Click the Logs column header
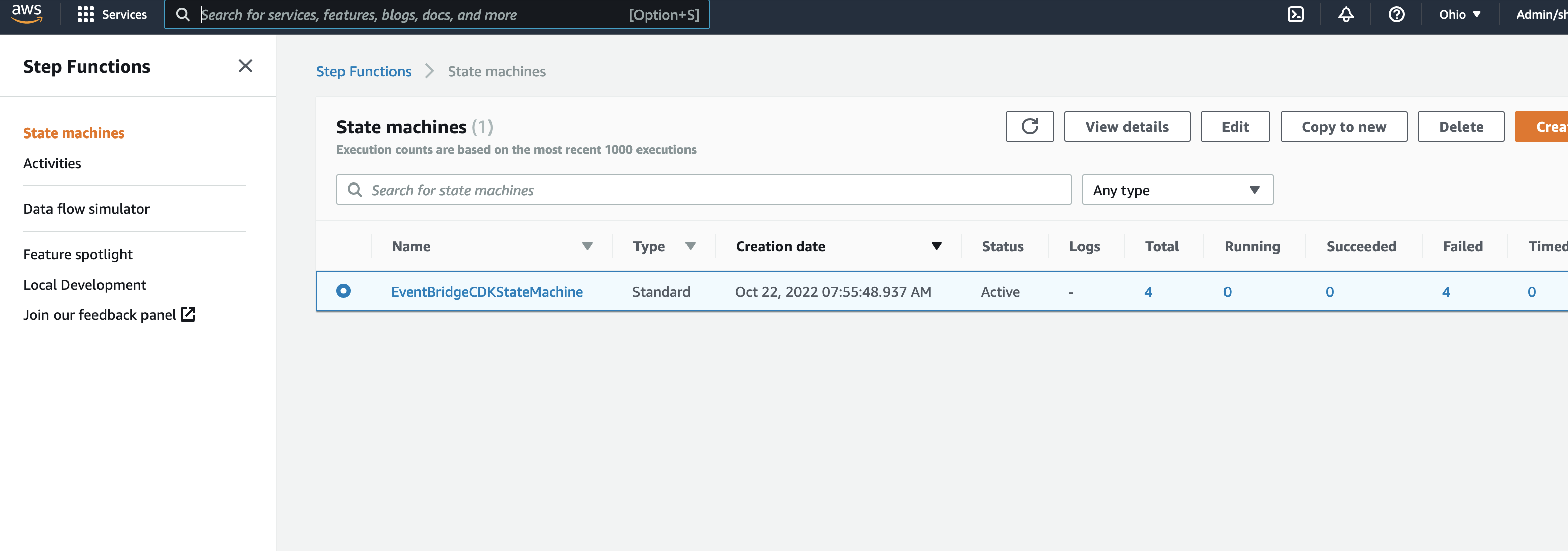Viewport: 1568px width, 551px height. pos(1084,246)
